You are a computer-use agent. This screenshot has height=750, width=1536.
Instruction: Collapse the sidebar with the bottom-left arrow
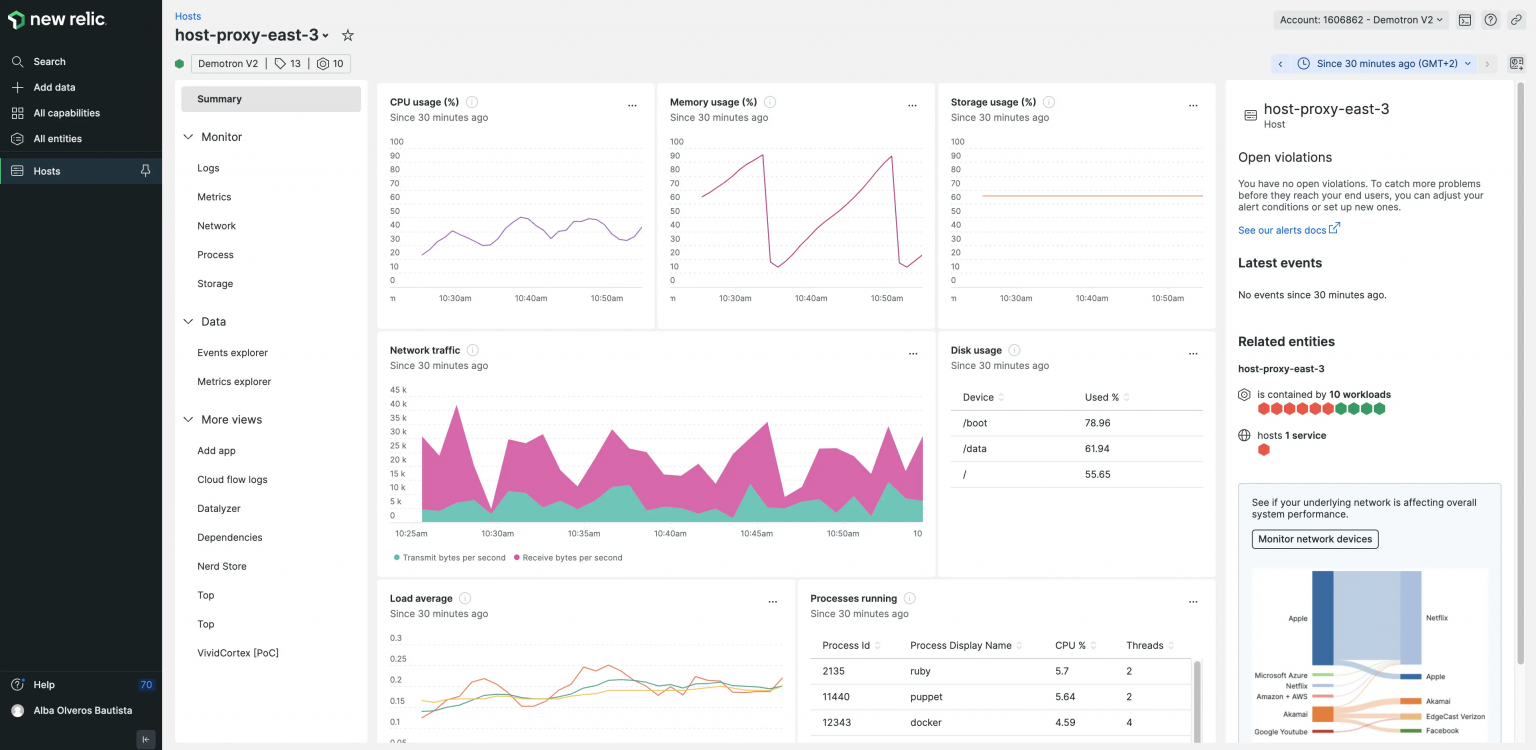[x=146, y=738]
